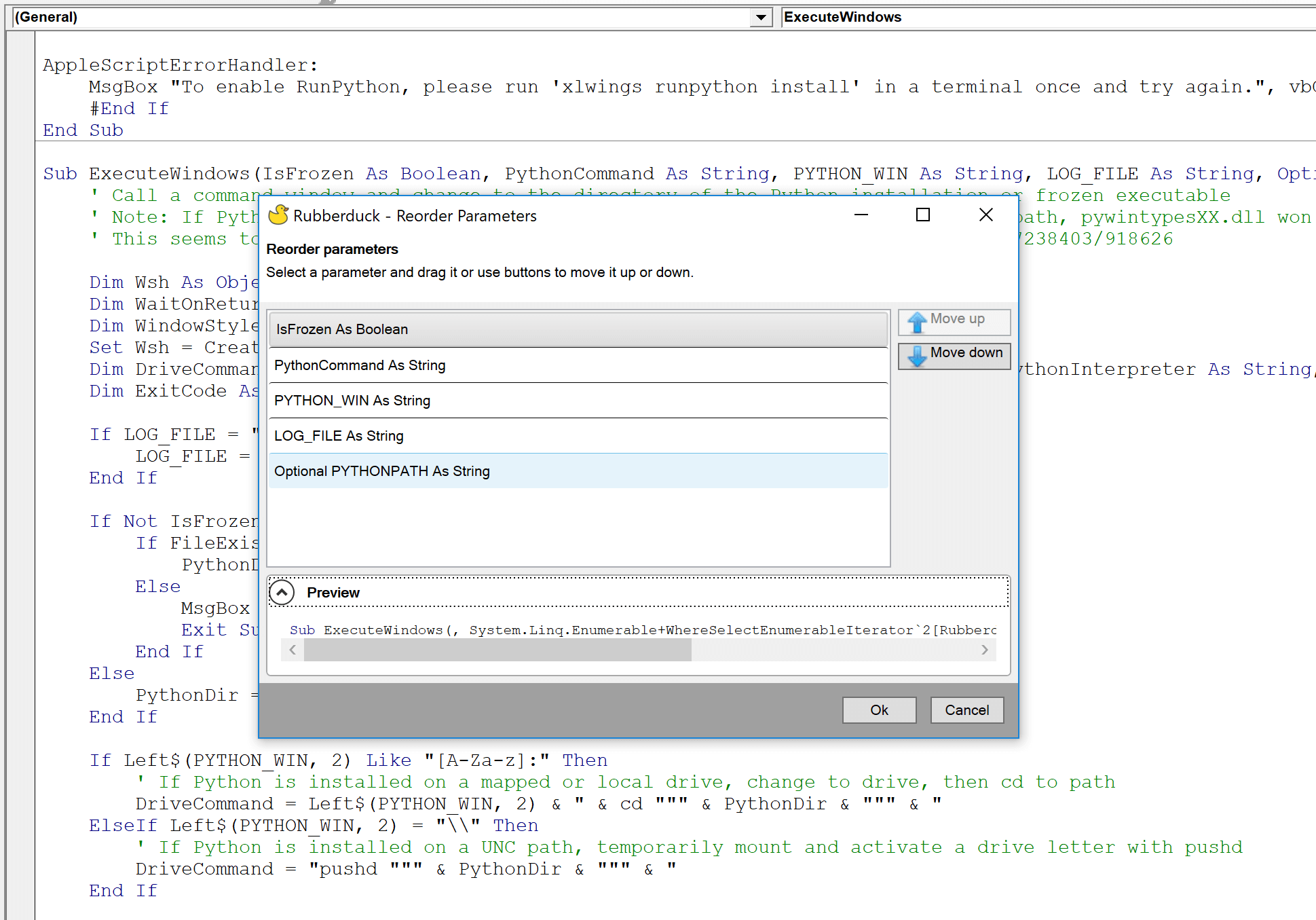The image size is (1316, 920).
Task: Open the (General) object dropdown arrow
Action: (x=761, y=18)
